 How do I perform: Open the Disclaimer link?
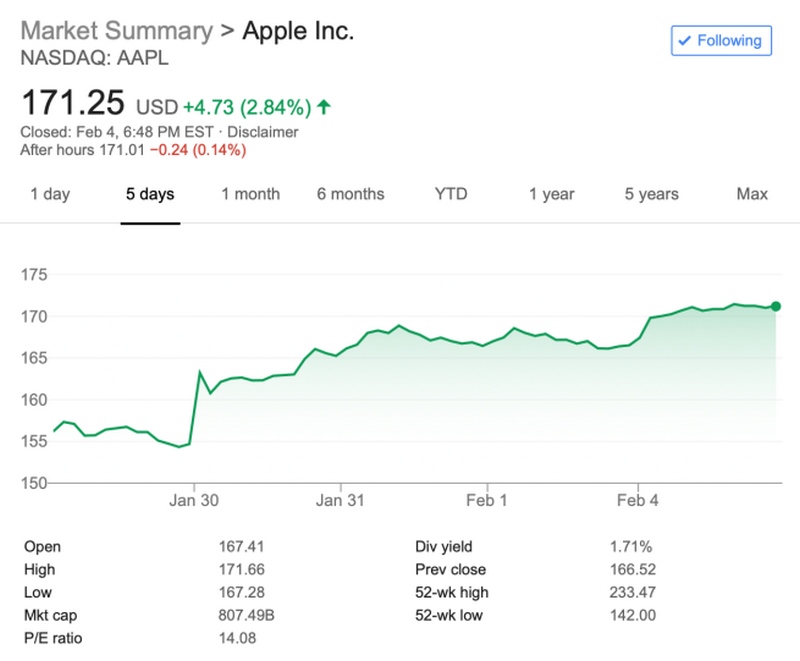point(262,132)
